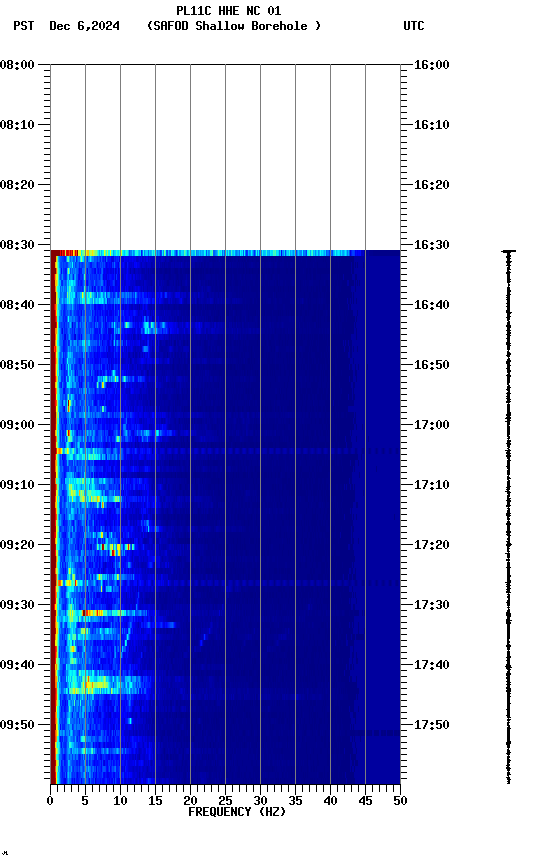
Task: Click the UTC time label '16:50'
Action: 432,365
